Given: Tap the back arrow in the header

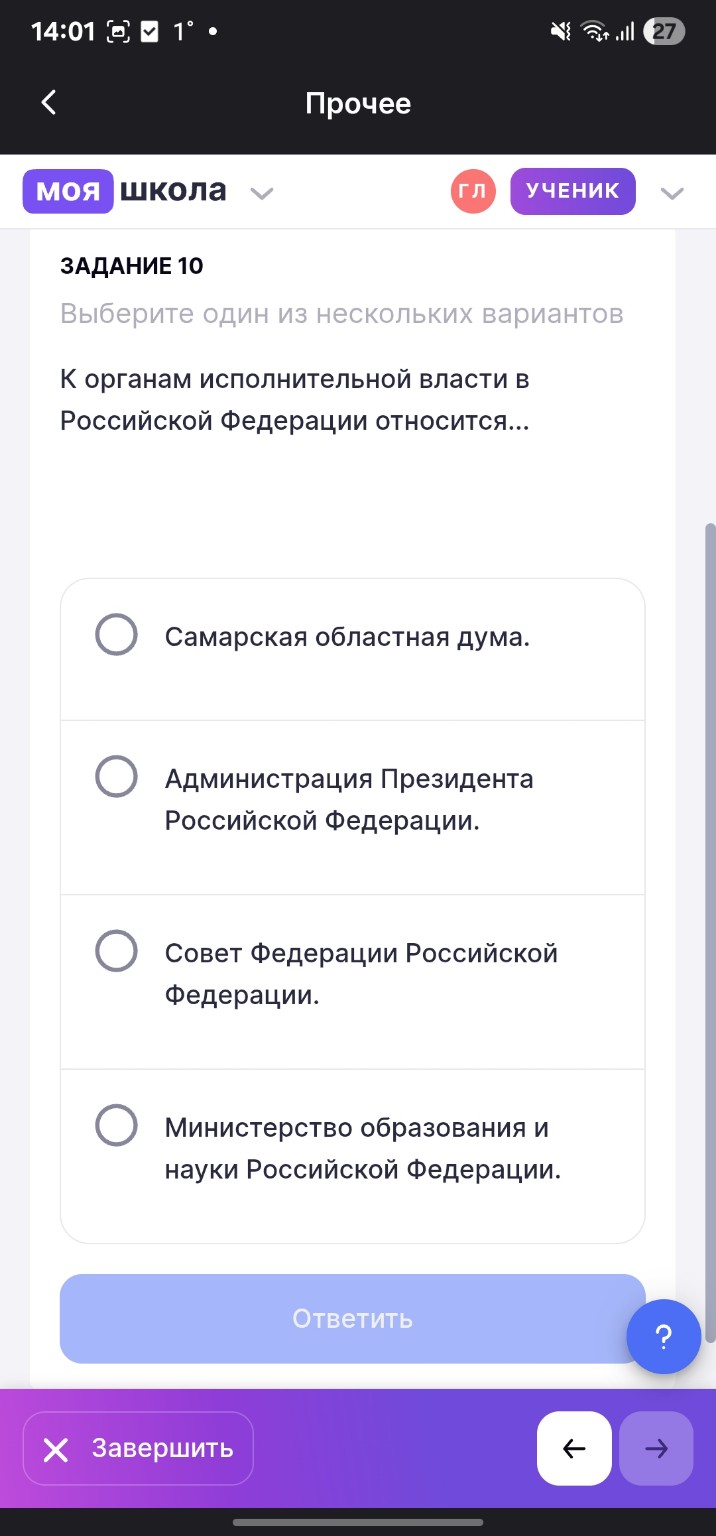Looking at the screenshot, I should point(47,102).
